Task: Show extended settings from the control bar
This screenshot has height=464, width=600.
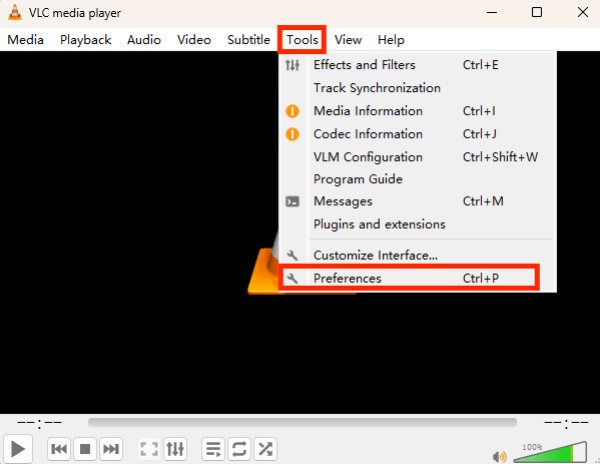Action: 175,449
